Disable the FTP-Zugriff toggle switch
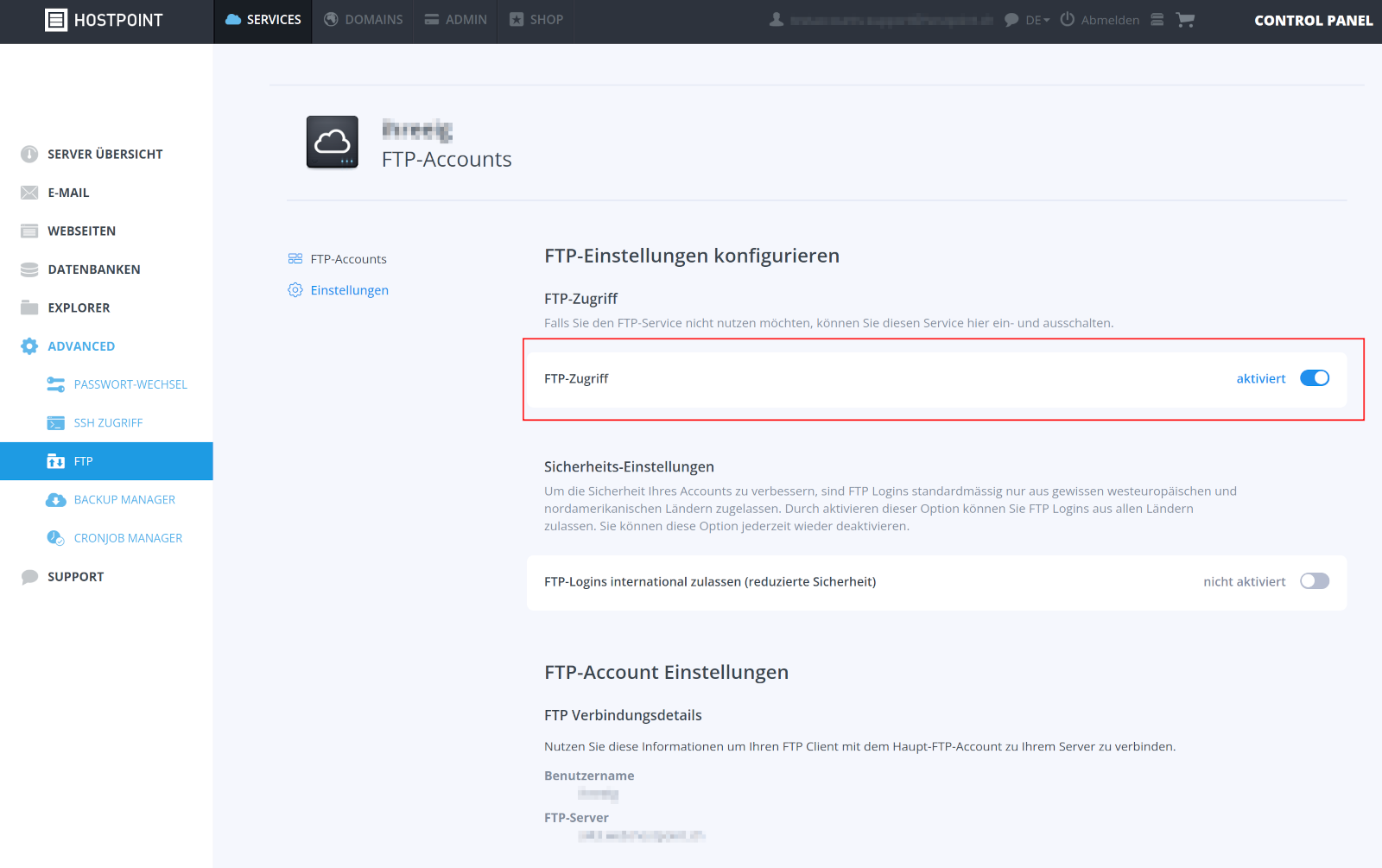 (1315, 378)
